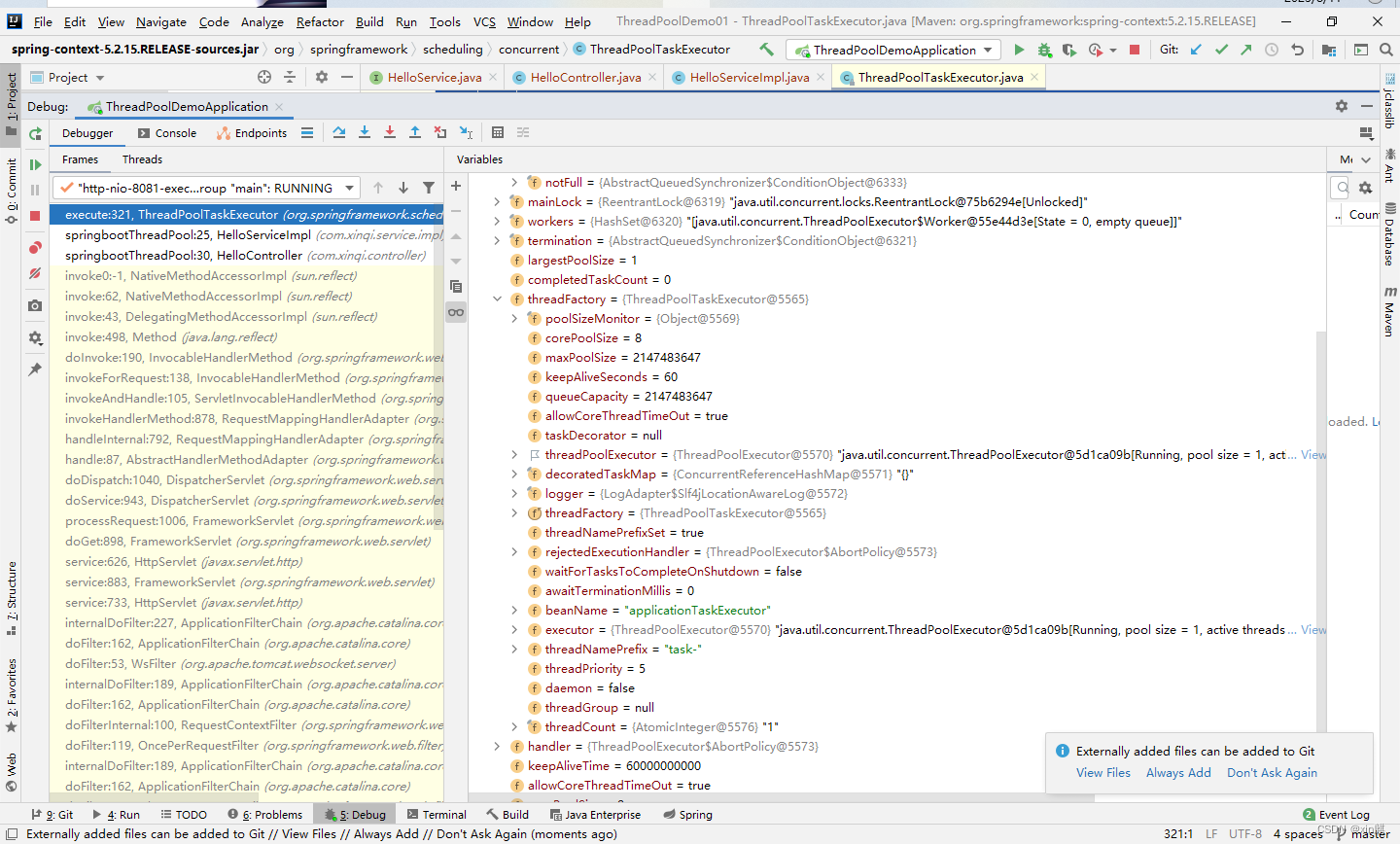
Task: Toggle the Project tool window stripe
Action: [x=12, y=103]
